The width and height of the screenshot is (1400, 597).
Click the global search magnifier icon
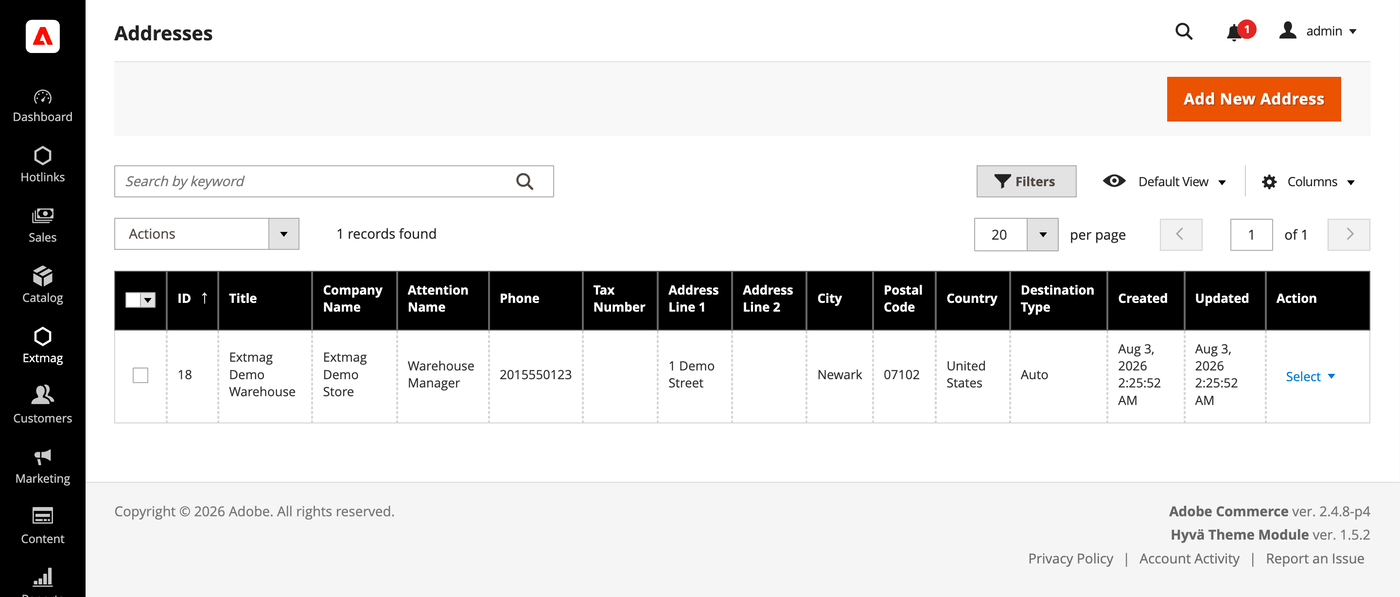pos(1184,31)
